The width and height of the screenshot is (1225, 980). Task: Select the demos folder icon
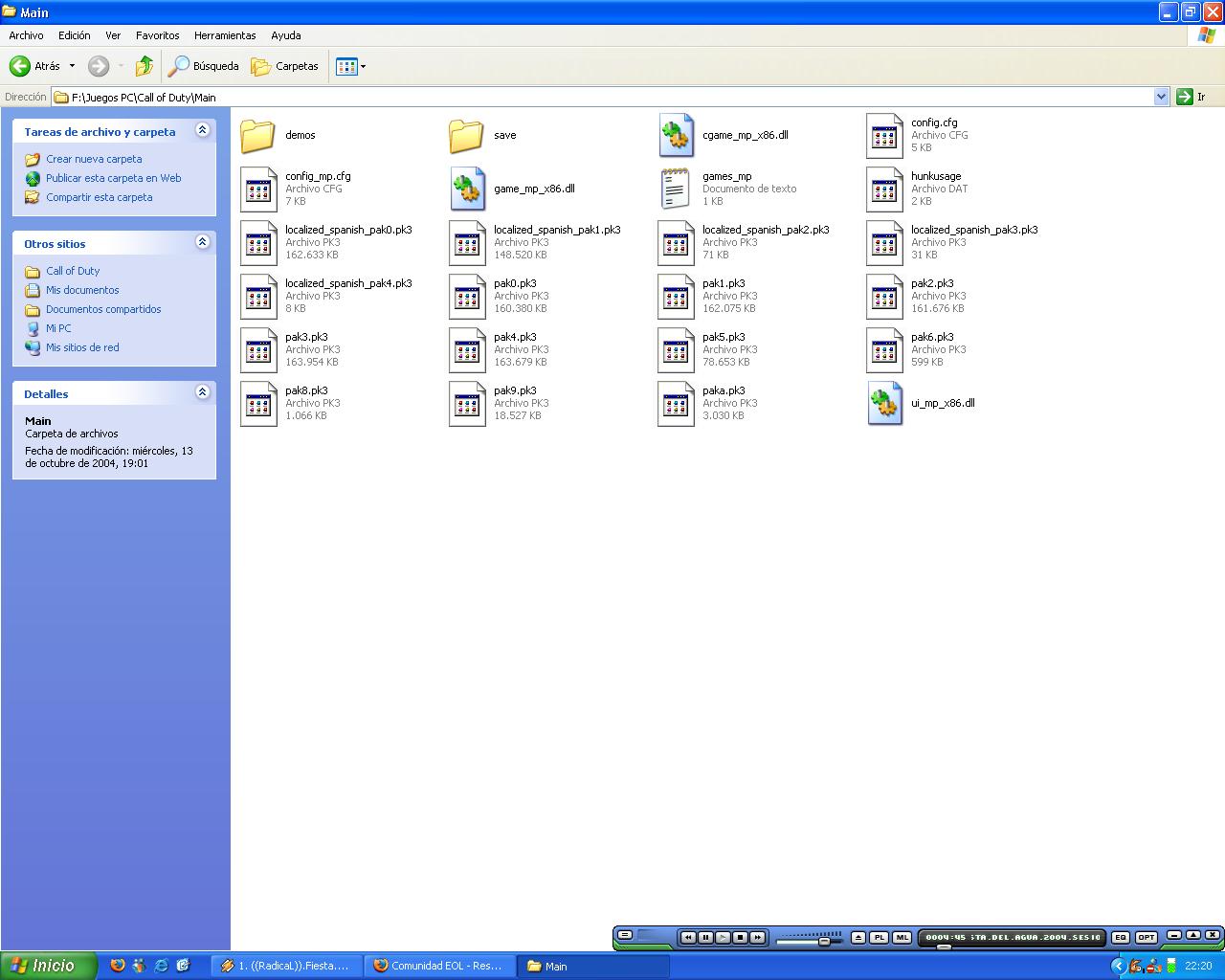[258, 136]
